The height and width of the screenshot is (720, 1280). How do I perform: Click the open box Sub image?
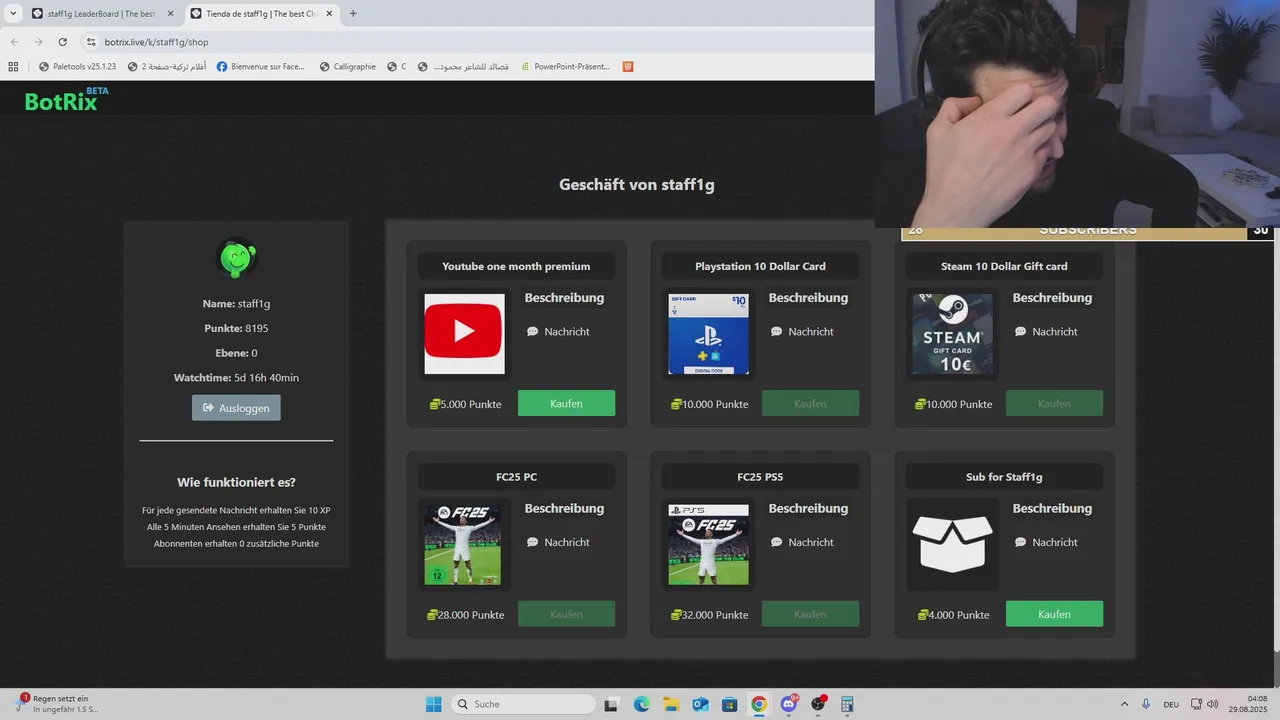(x=953, y=544)
